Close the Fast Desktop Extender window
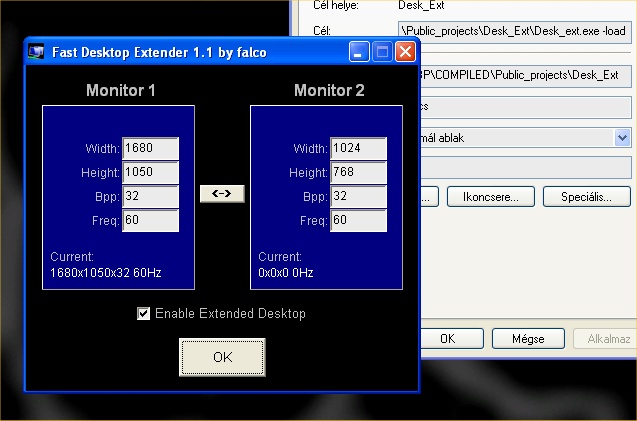Image resolution: width=637 pixels, height=421 pixels. [x=405, y=52]
